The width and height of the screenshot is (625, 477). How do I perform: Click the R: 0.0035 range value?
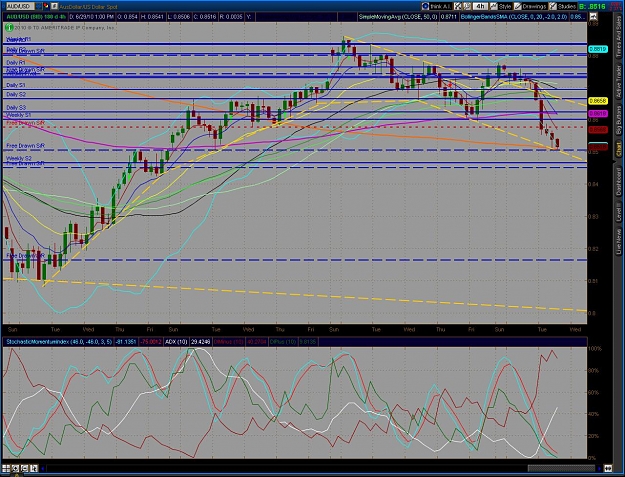231,17
